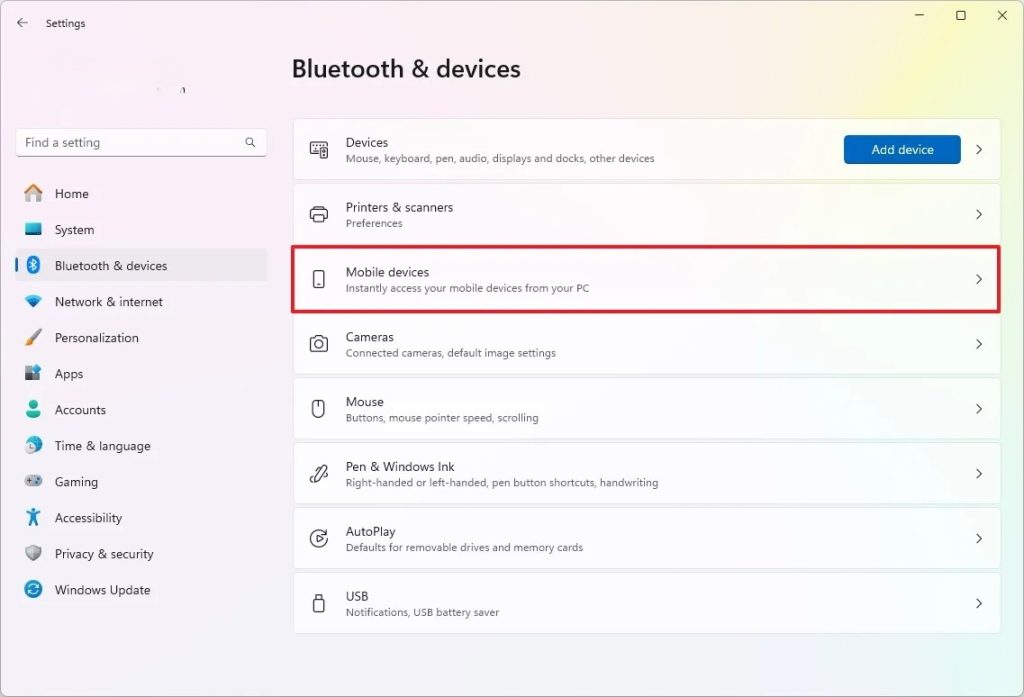Select the Accessibility figure icon

click(x=34, y=517)
